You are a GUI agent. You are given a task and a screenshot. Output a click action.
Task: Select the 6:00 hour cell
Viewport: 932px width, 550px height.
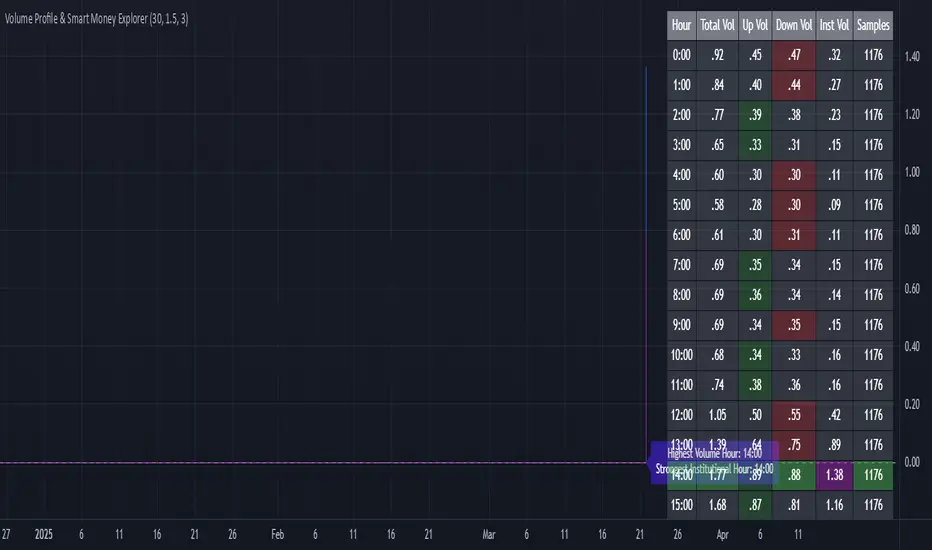[681, 235]
